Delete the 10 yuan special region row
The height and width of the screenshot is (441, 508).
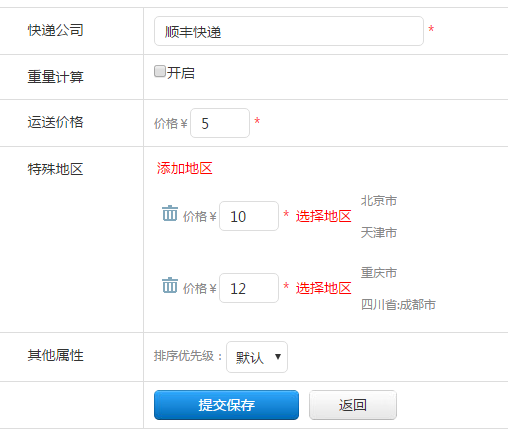(170, 213)
